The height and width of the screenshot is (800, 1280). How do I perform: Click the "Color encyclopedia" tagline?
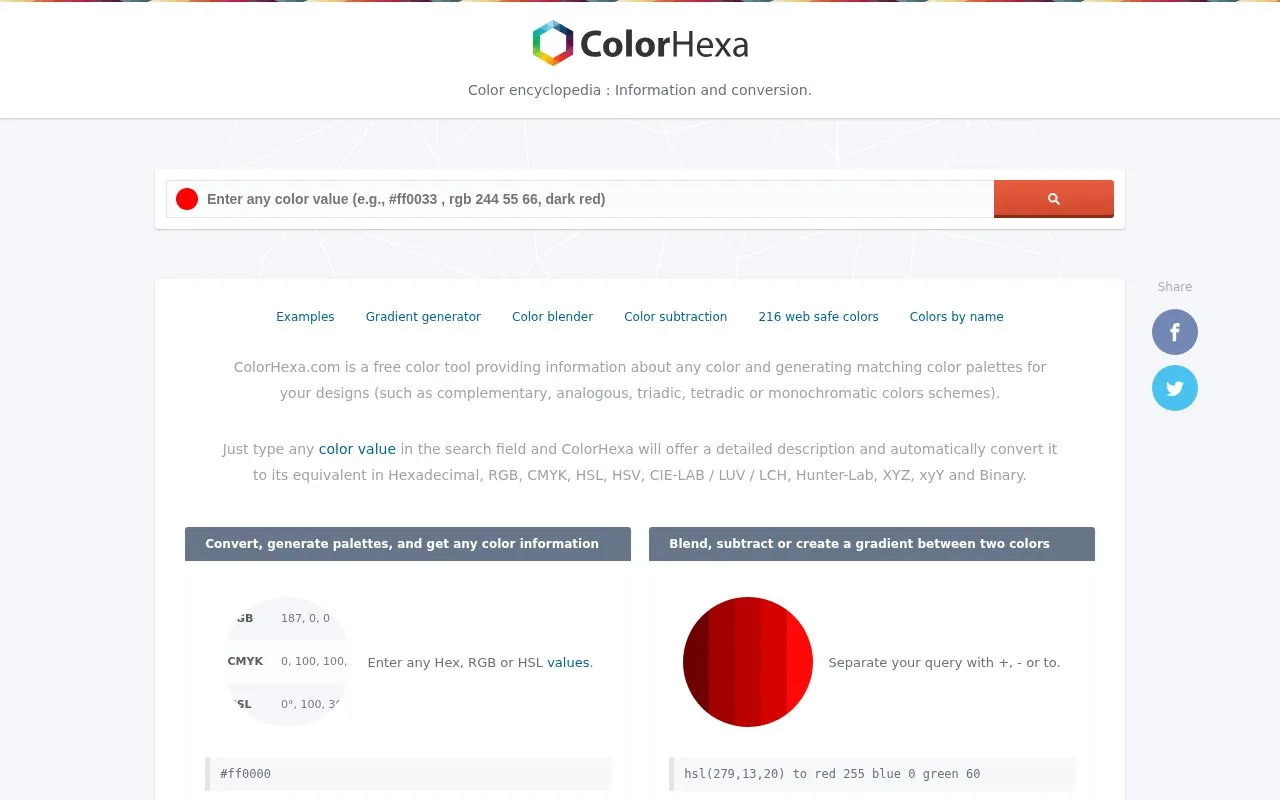coord(640,90)
